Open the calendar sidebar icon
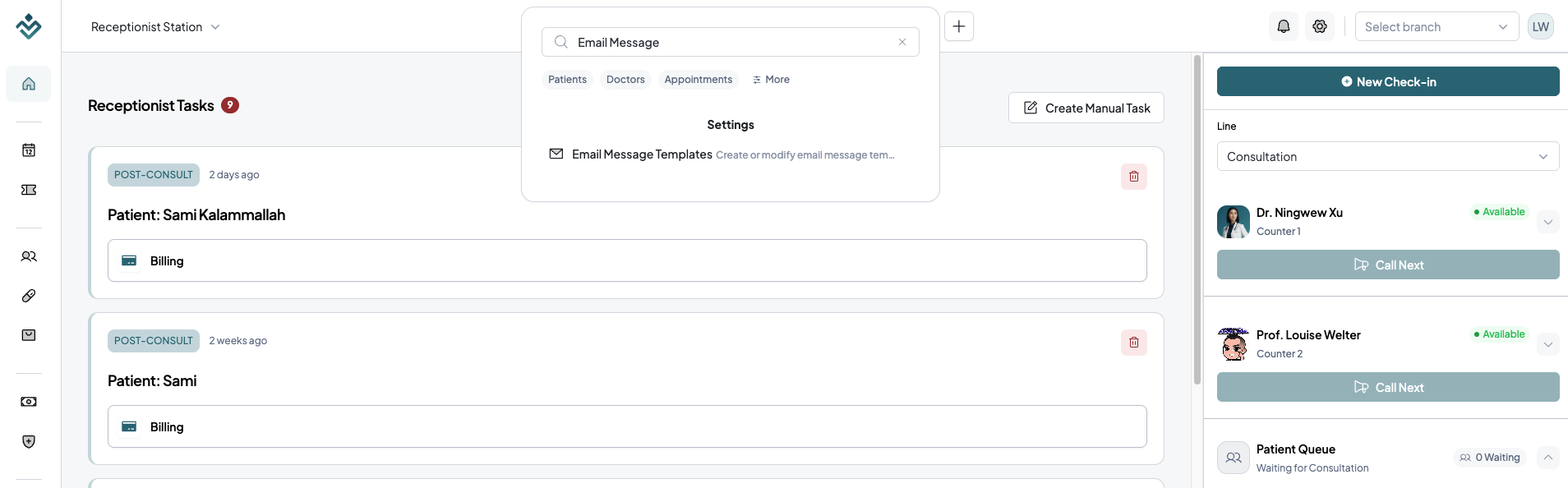 pyautogui.click(x=29, y=150)
